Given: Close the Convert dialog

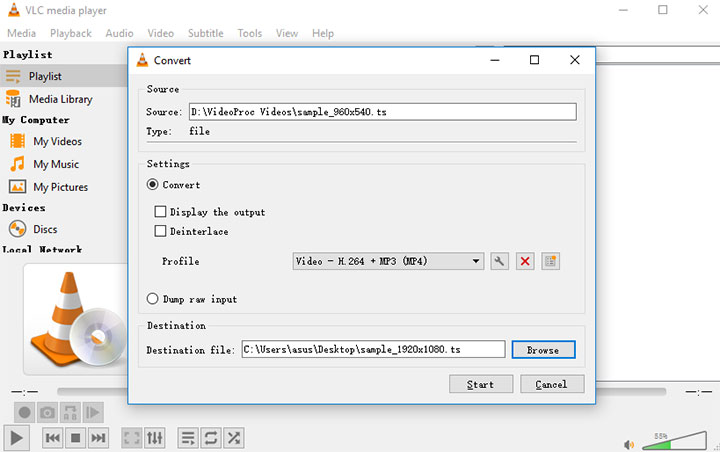Looking at the screenshot, I should click(574, 60).
